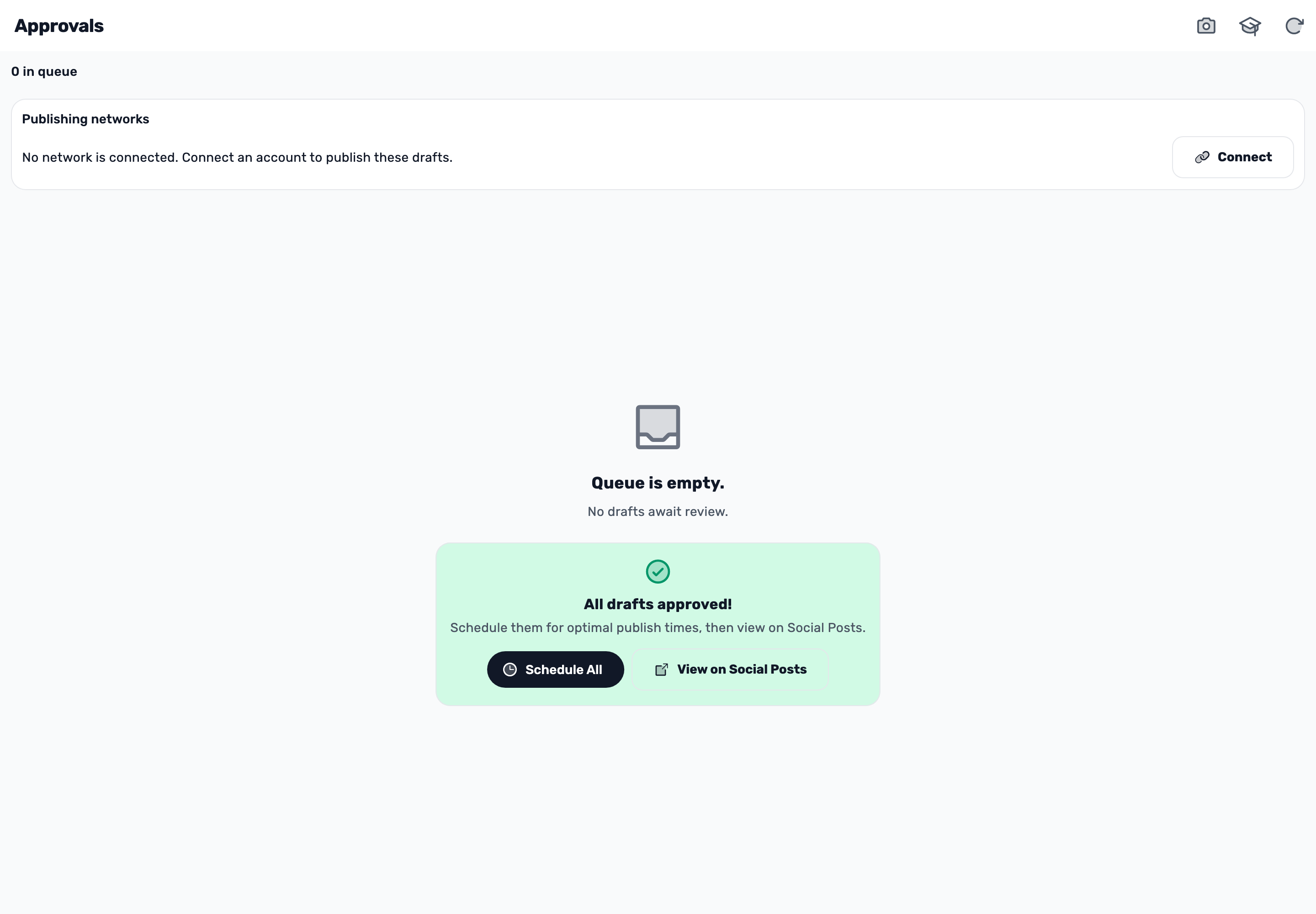Click the Schedule All button
This screenshot has height=914, width=1316.
[555, 669]
